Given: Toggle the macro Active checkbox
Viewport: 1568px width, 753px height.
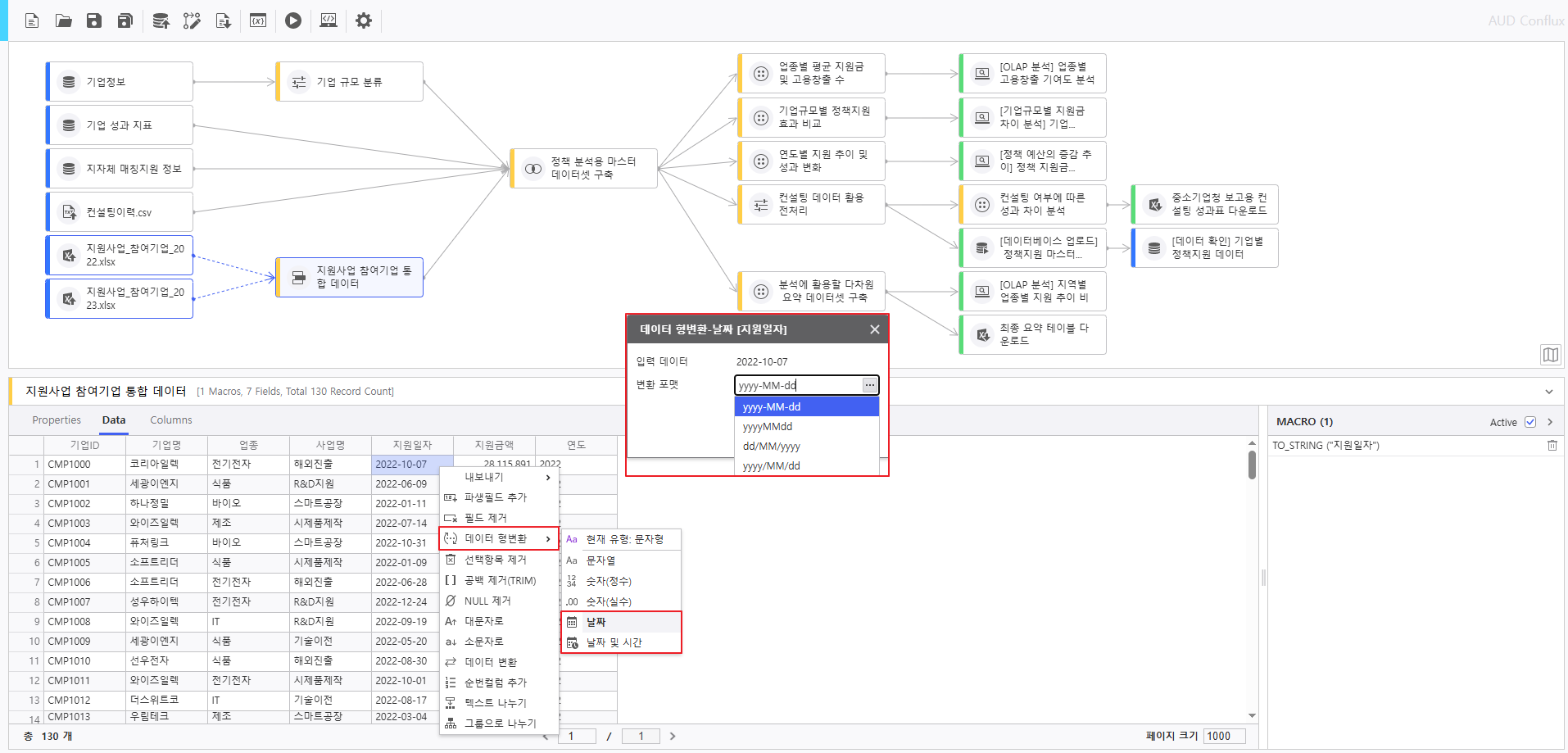Looking at the screenshot, I should (x=1529, y=422).
